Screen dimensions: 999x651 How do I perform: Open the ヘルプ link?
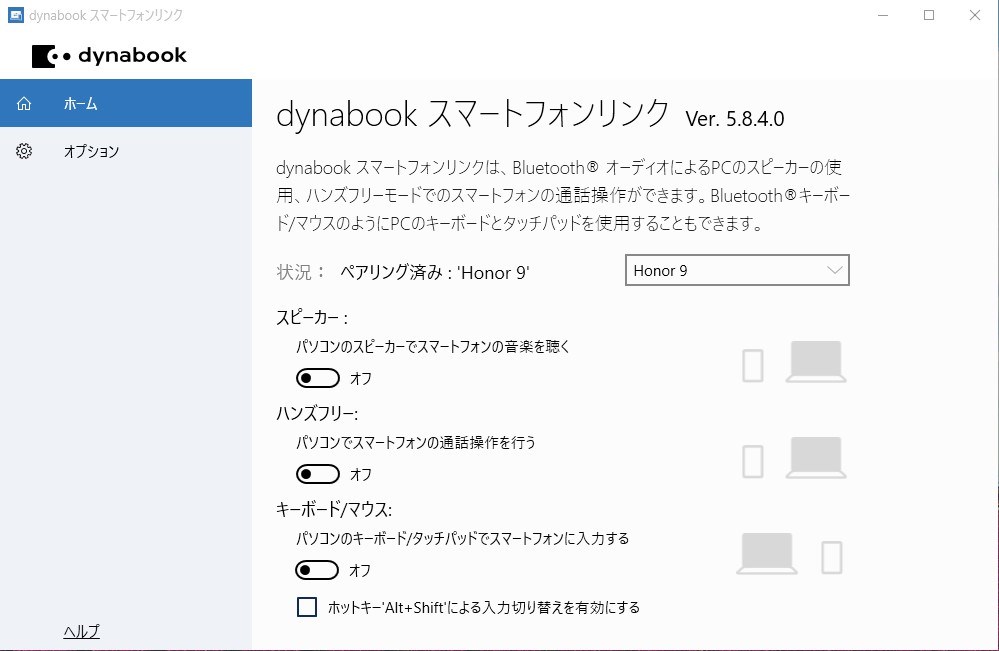(x=80, y=631)
